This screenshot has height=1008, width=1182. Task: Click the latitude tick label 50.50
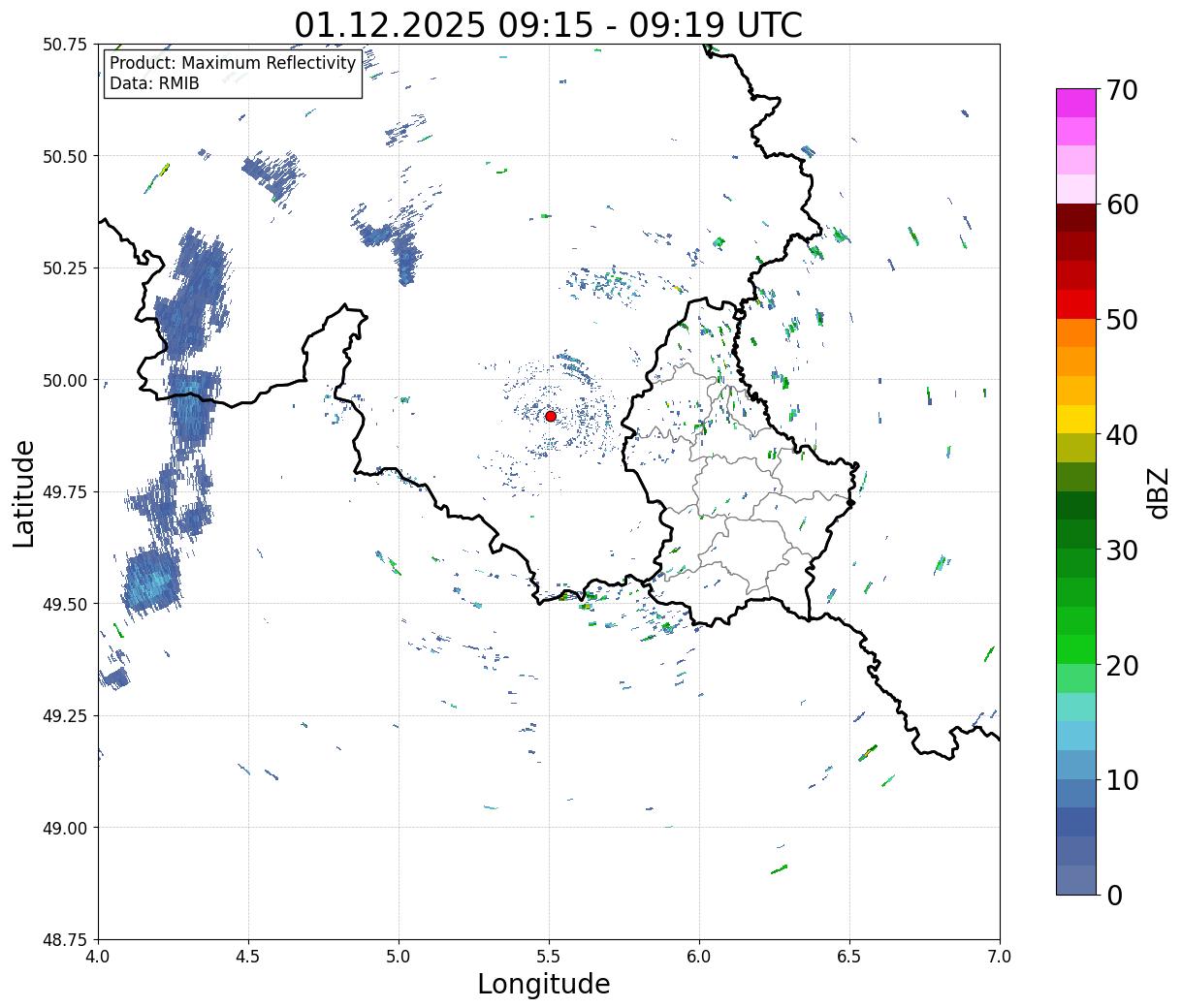click(65, 156)
